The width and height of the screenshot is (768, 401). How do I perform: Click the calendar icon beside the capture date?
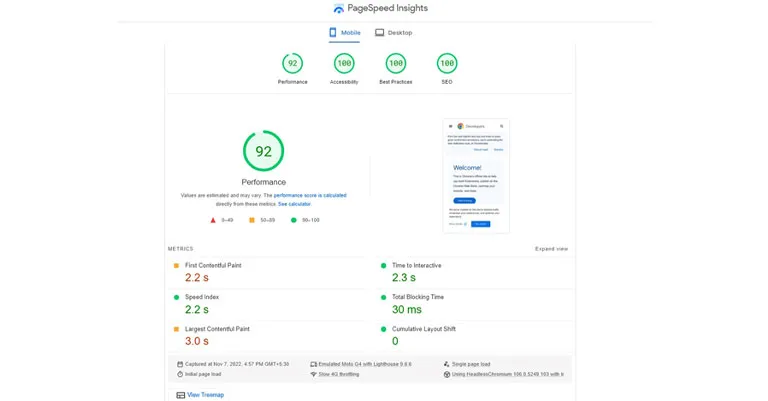[180, 364]
